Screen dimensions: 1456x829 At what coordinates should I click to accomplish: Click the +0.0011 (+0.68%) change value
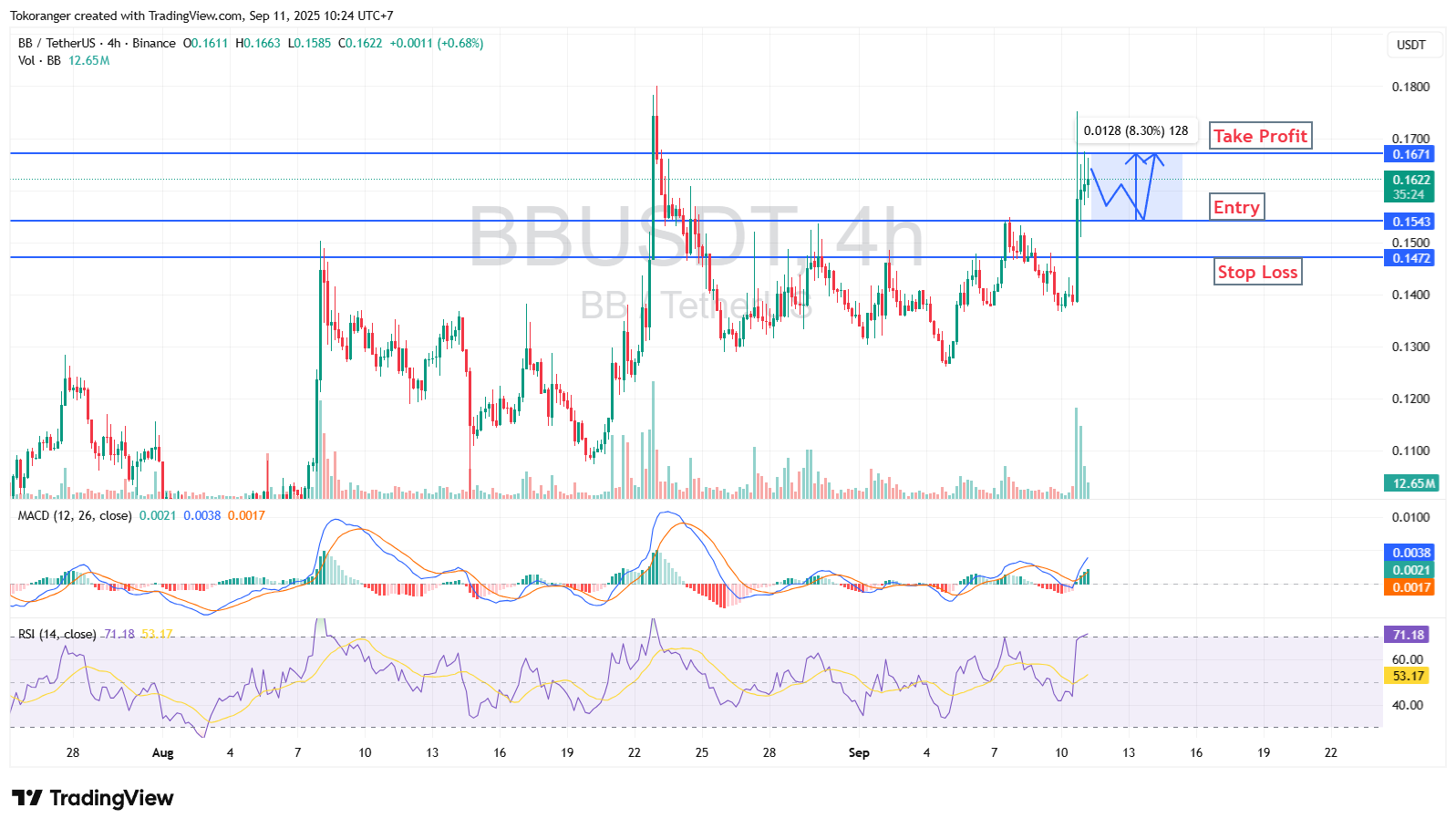point(437,43)
